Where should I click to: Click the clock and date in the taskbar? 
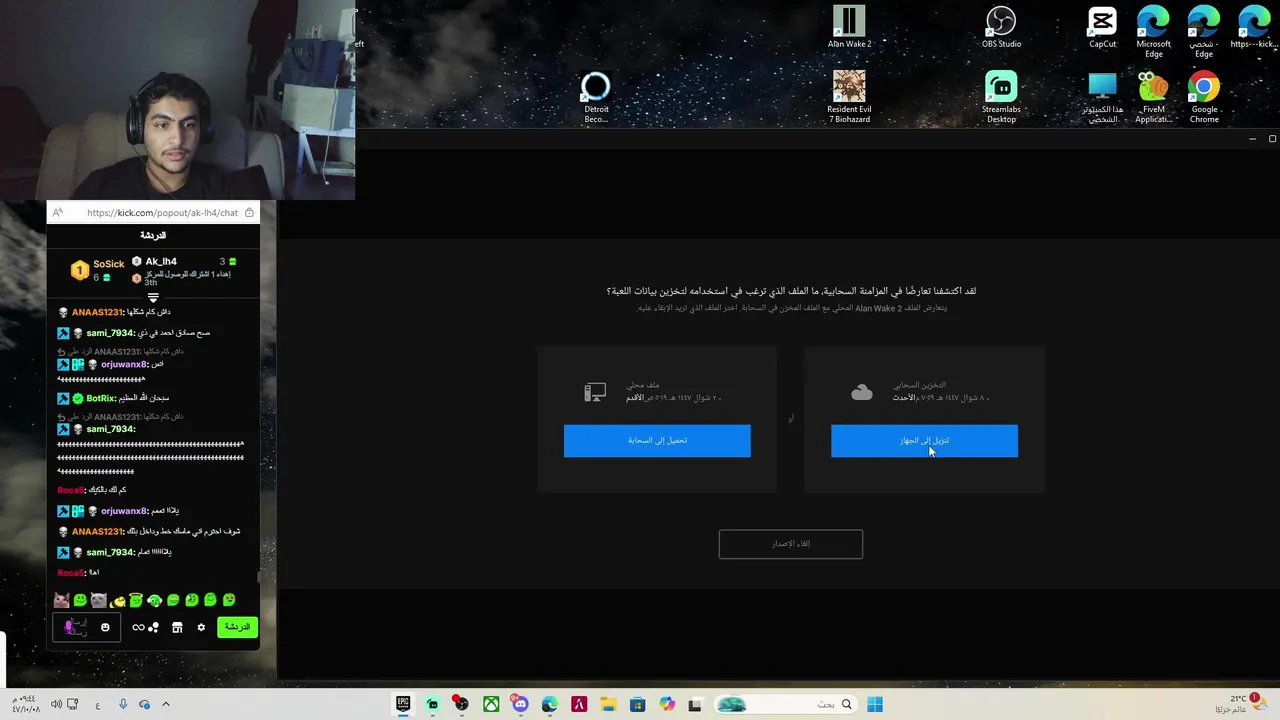[24, 704]
